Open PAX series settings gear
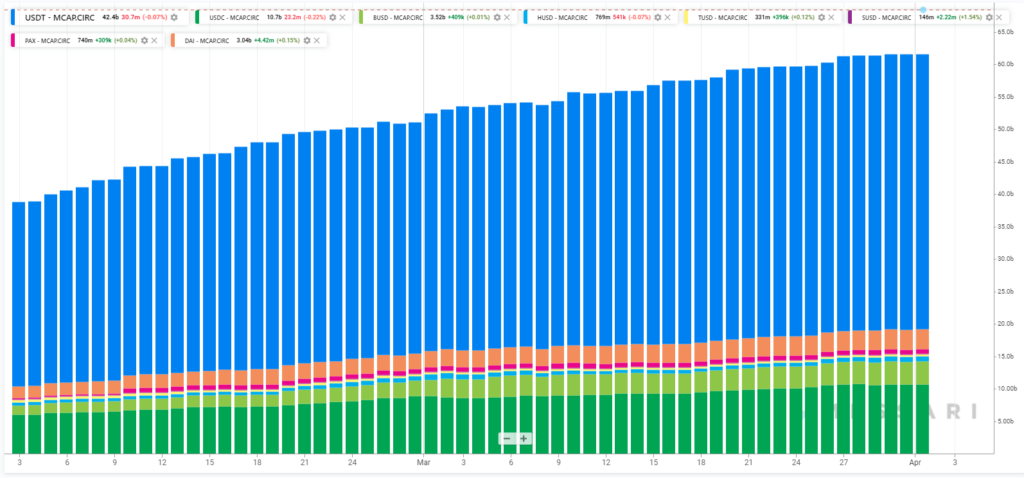The image size is (1024, 478). click(144, 39)
